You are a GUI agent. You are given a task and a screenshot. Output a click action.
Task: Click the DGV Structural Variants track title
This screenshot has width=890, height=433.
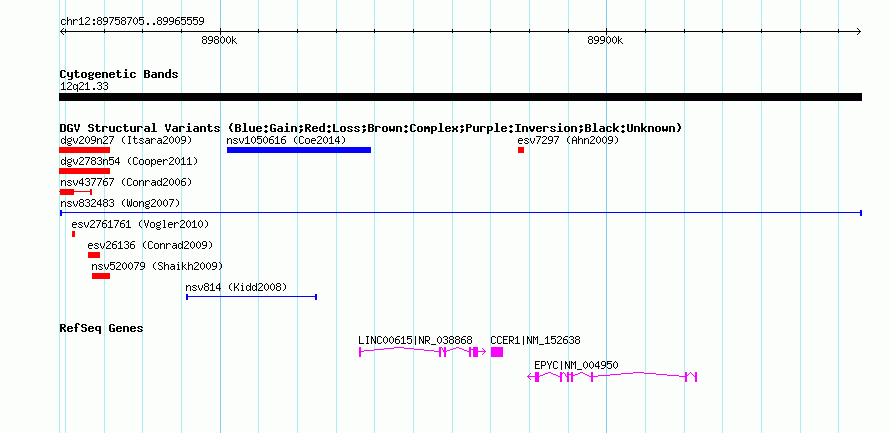point(371,128)
